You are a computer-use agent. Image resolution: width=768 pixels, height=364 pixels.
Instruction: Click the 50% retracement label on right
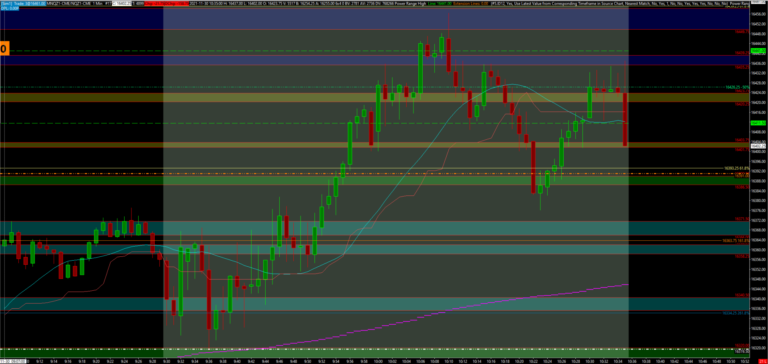coord(737,87)
